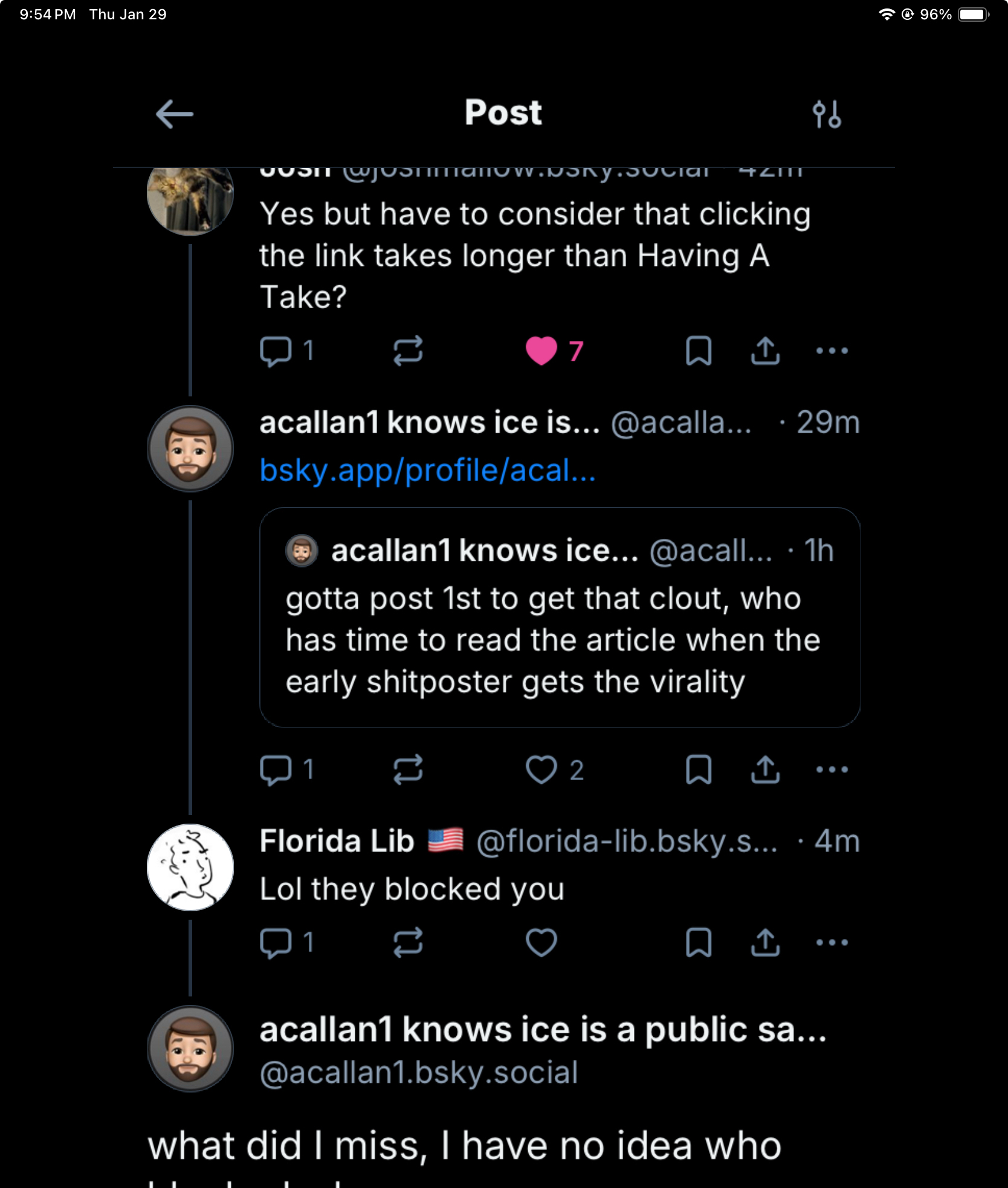Share Florida Lib's post
The image size is (1008, 1188).
point(765,942)
